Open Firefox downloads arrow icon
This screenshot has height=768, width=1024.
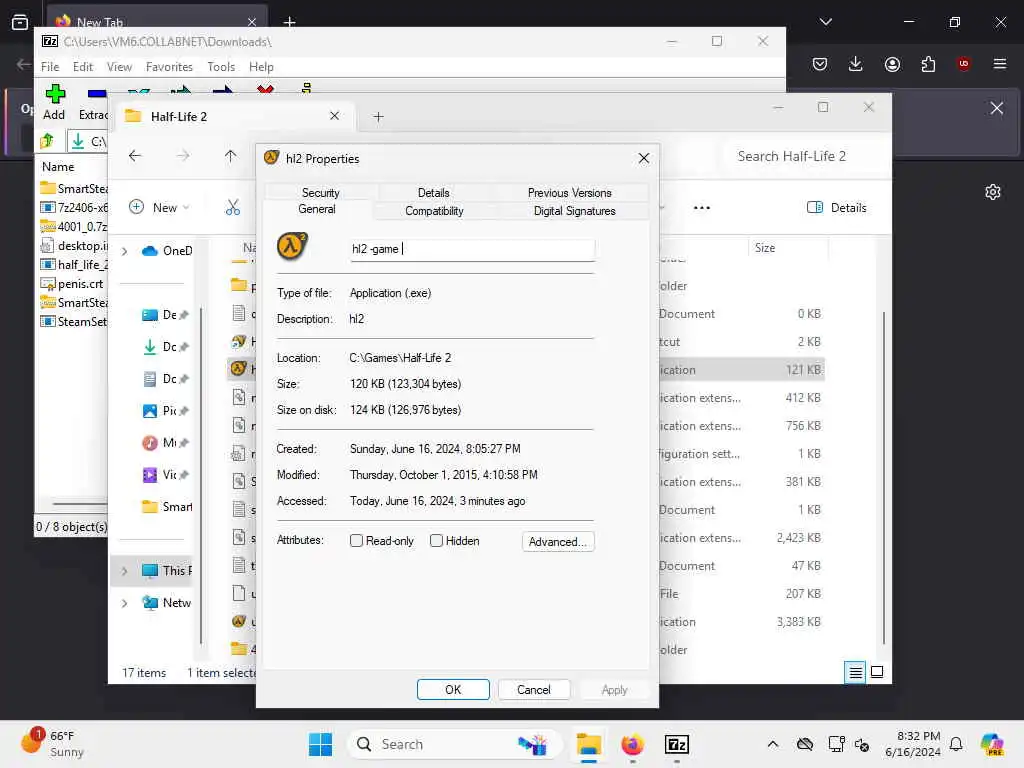(x=856, y=64)
